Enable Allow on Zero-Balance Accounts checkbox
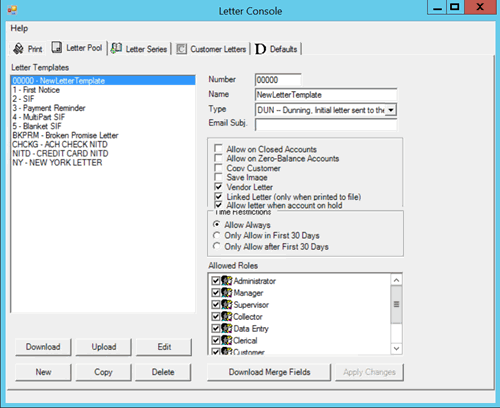The width and height of the screenshot is (500, 408). coord(218,158)
